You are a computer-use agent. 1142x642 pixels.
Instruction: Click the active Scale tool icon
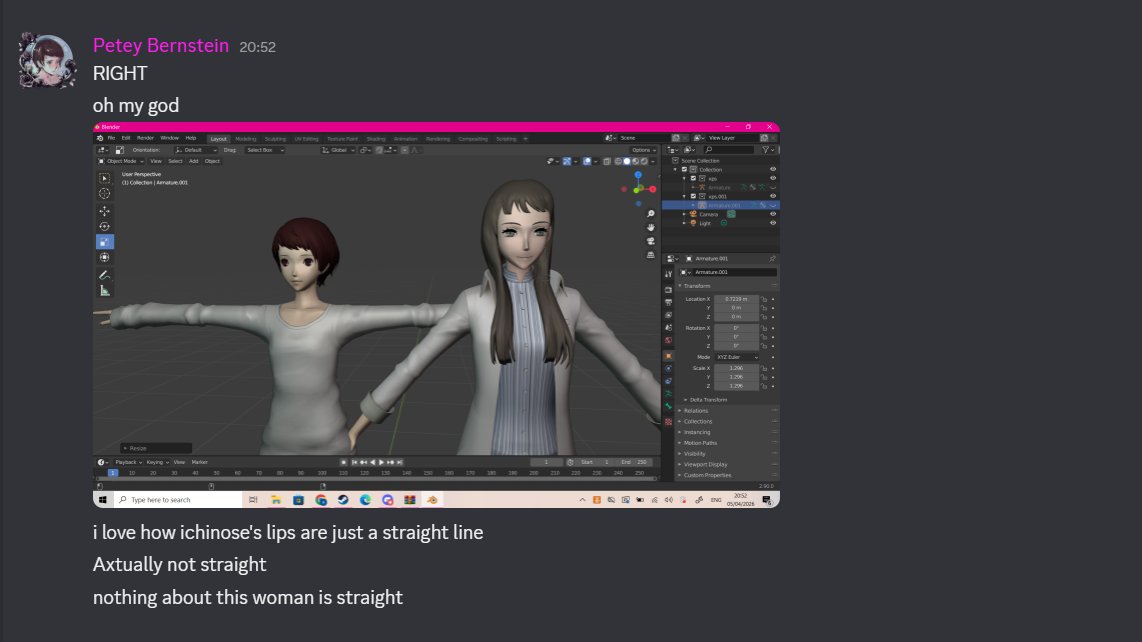coord(104,242)
